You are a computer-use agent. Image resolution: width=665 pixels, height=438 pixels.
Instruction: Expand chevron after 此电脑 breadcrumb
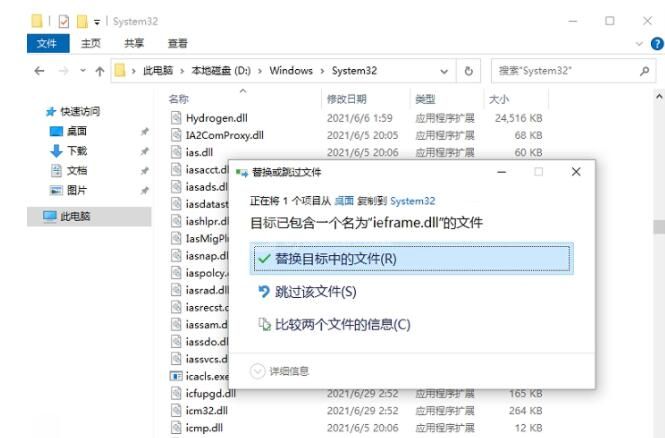182,71
